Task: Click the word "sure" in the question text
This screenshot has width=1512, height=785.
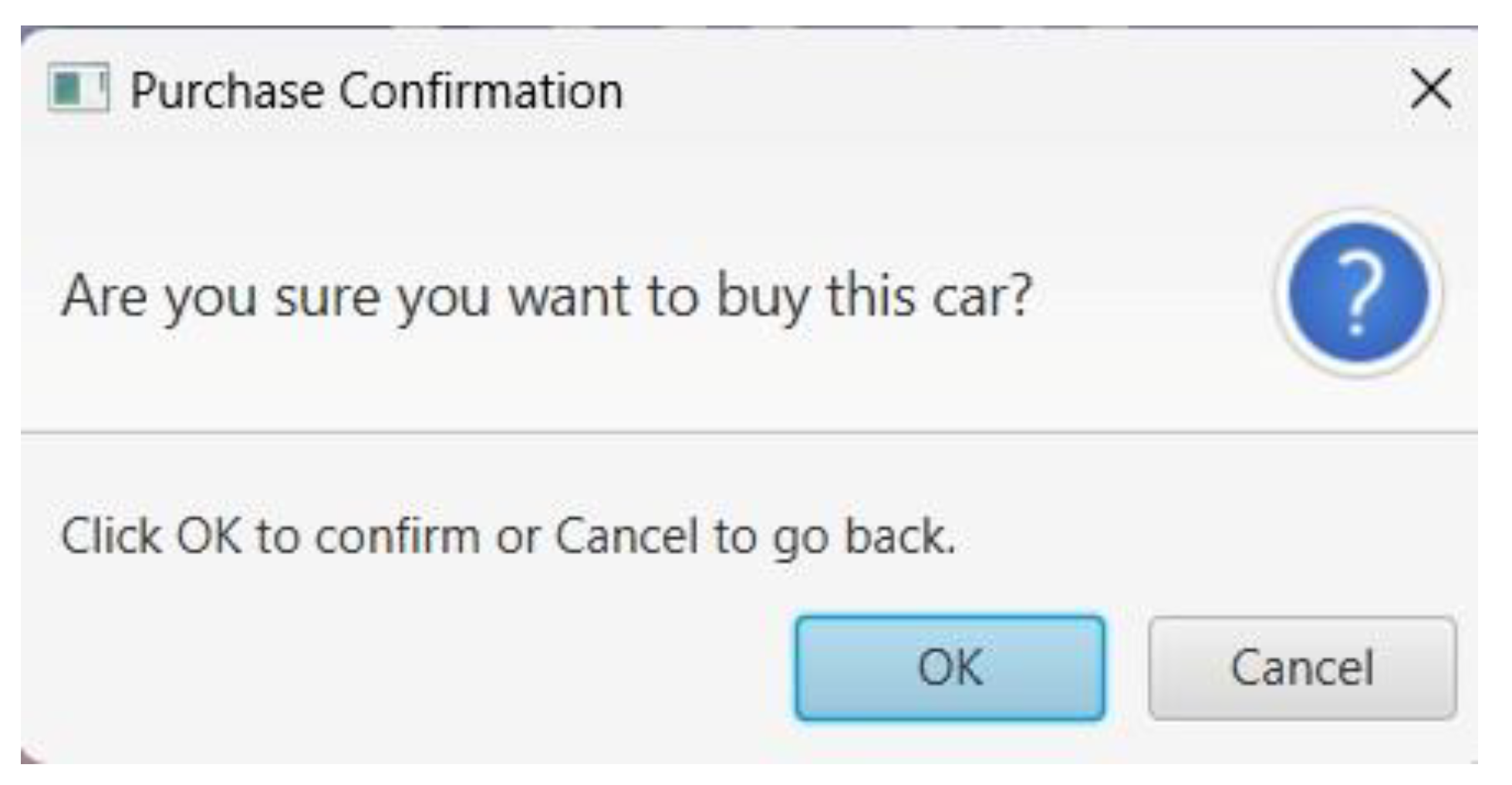Action: pyautogui.click(x=327, y=296)
